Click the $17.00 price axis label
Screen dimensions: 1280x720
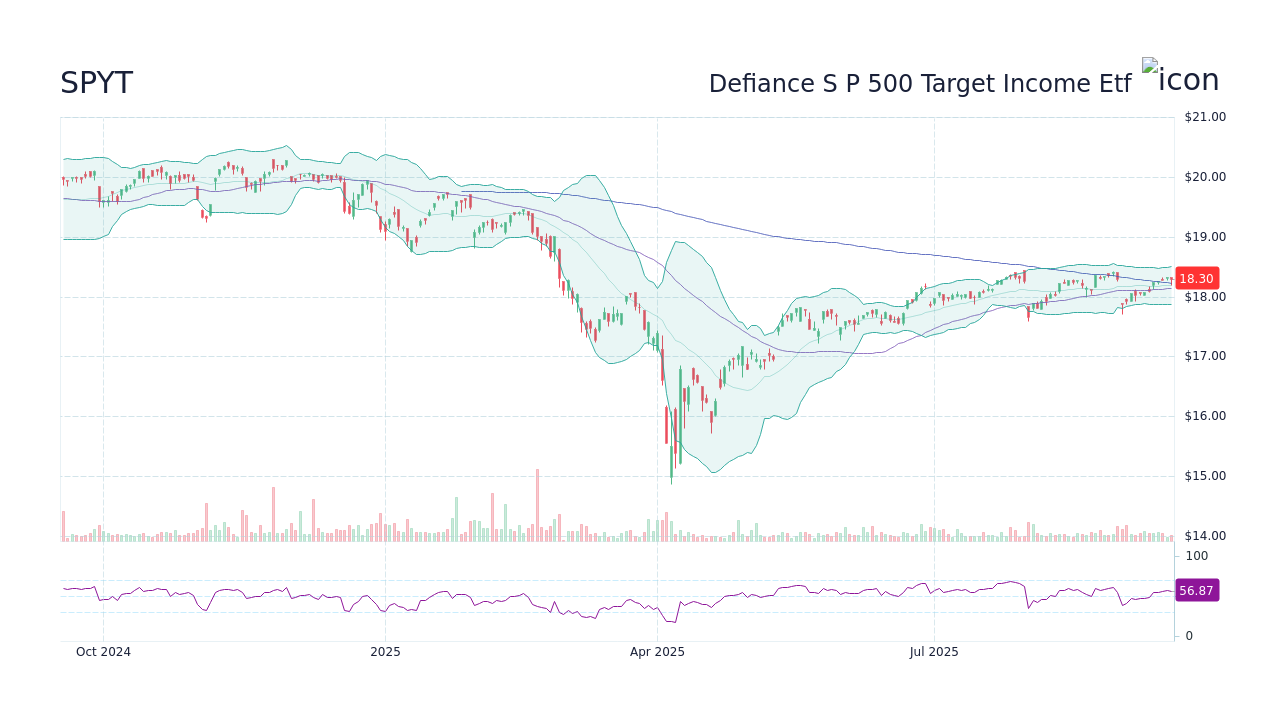1205,356
